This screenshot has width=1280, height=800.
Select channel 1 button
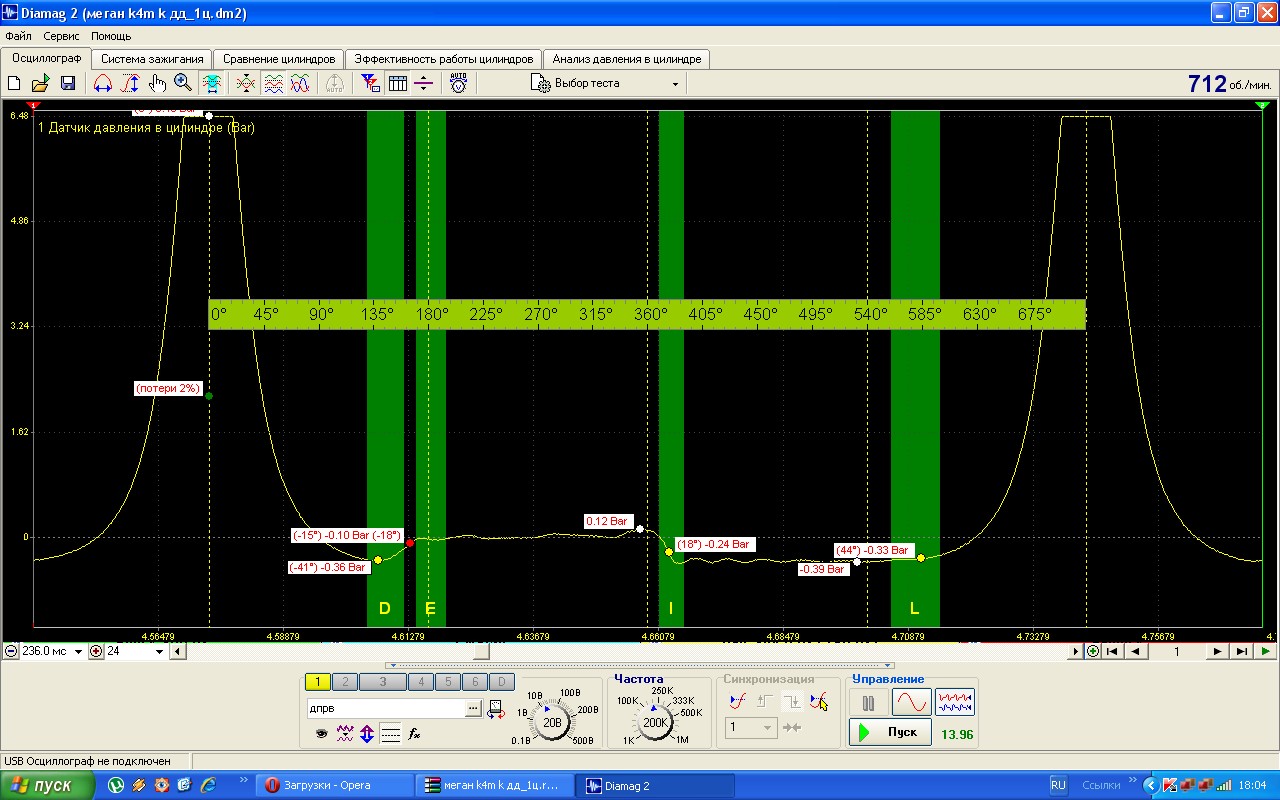(x=317, y=682)
